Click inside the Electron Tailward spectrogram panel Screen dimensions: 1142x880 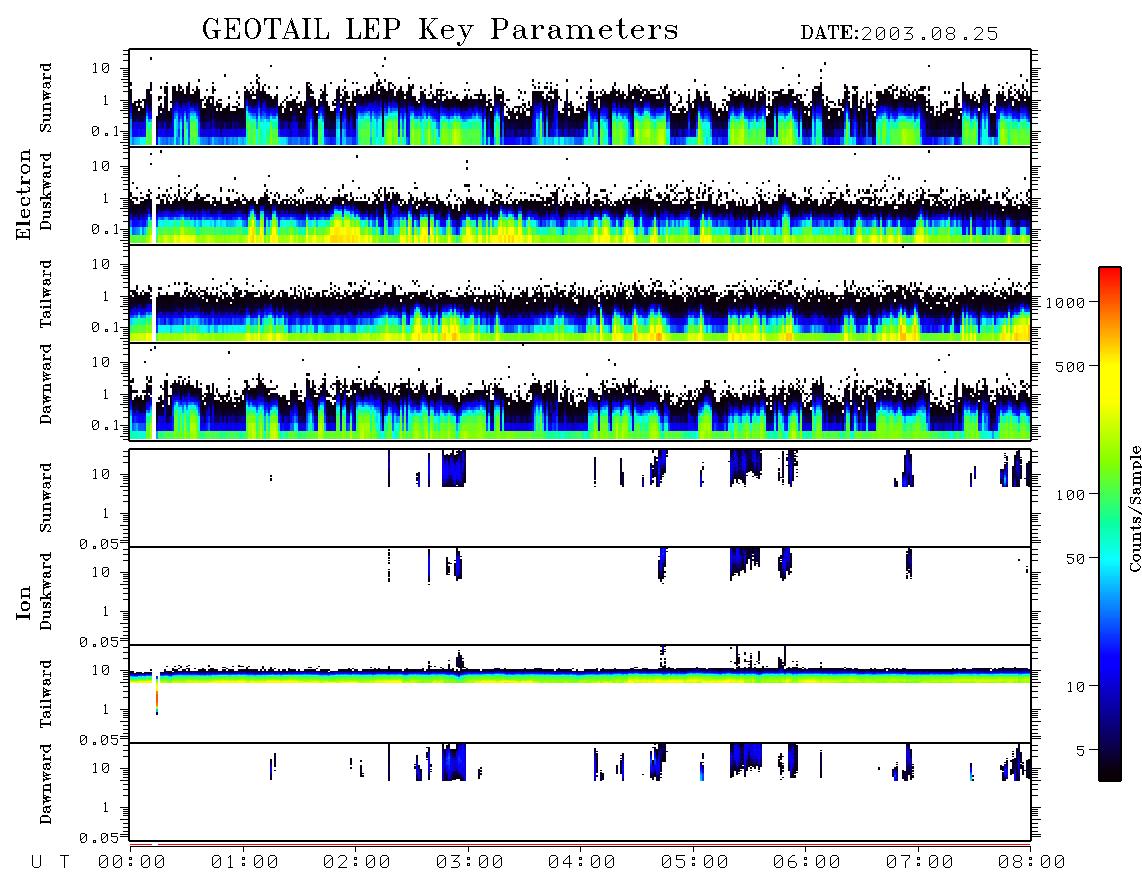pyautogui.click(x=580, y=294)
